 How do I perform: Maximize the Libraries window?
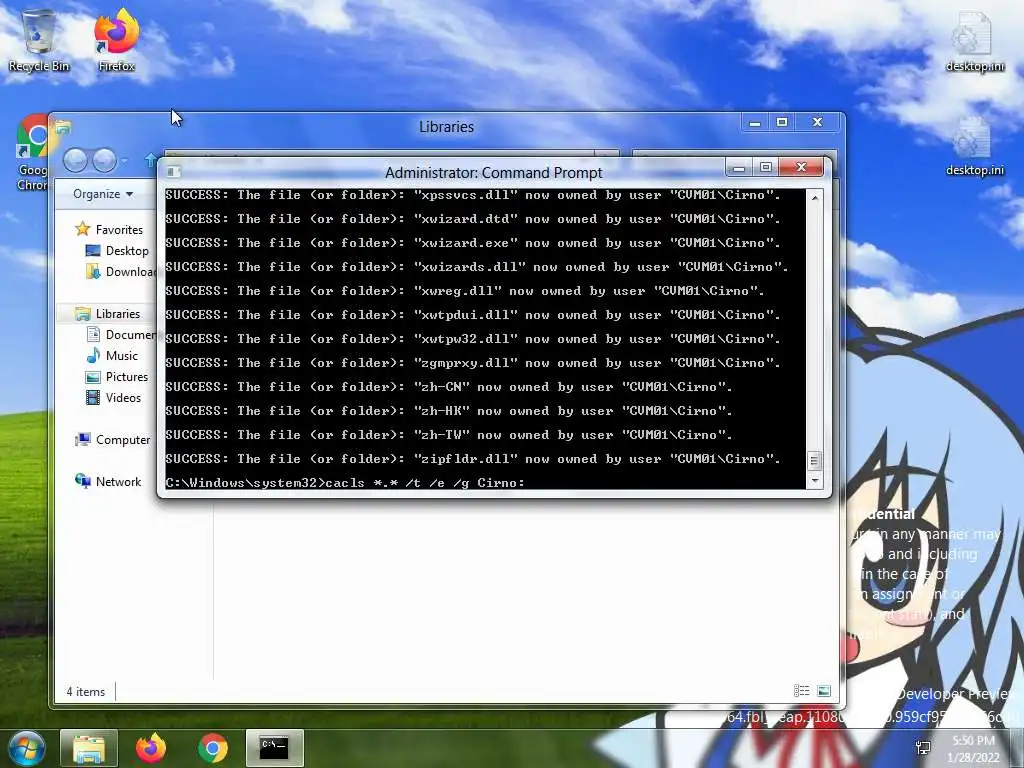point(782,122)
